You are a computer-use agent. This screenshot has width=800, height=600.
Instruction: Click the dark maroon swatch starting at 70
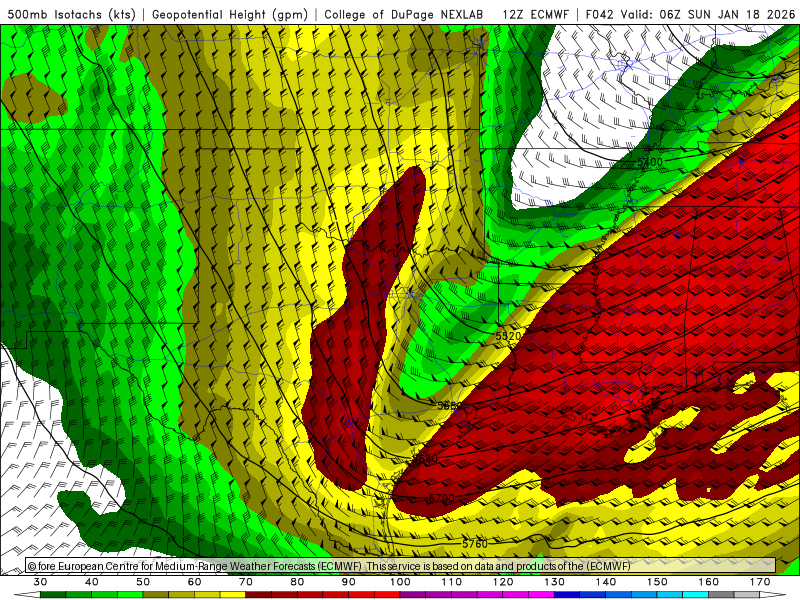coord(259,595)
